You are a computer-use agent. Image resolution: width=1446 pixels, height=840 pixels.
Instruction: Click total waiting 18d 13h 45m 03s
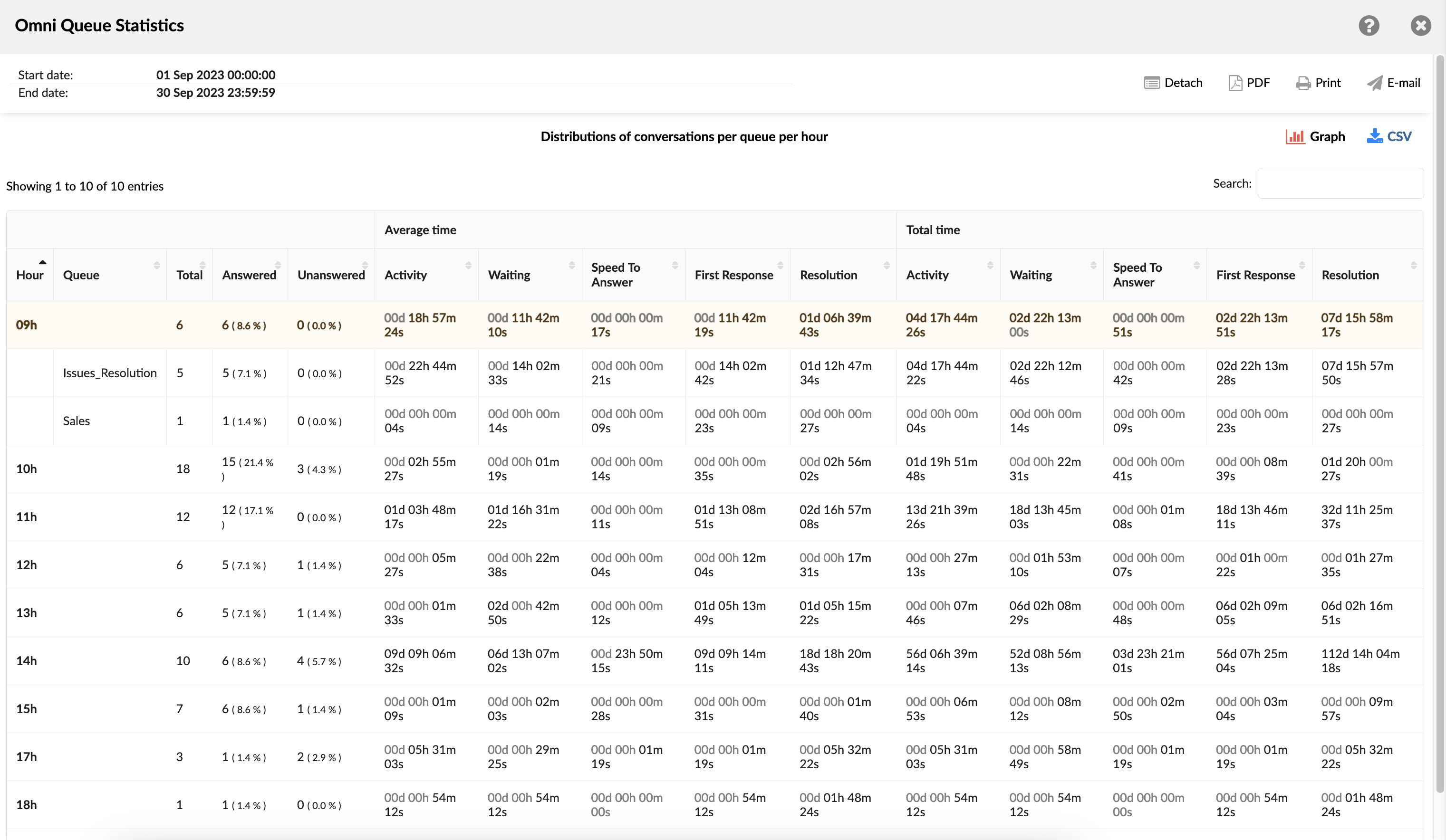(1051, 517)
